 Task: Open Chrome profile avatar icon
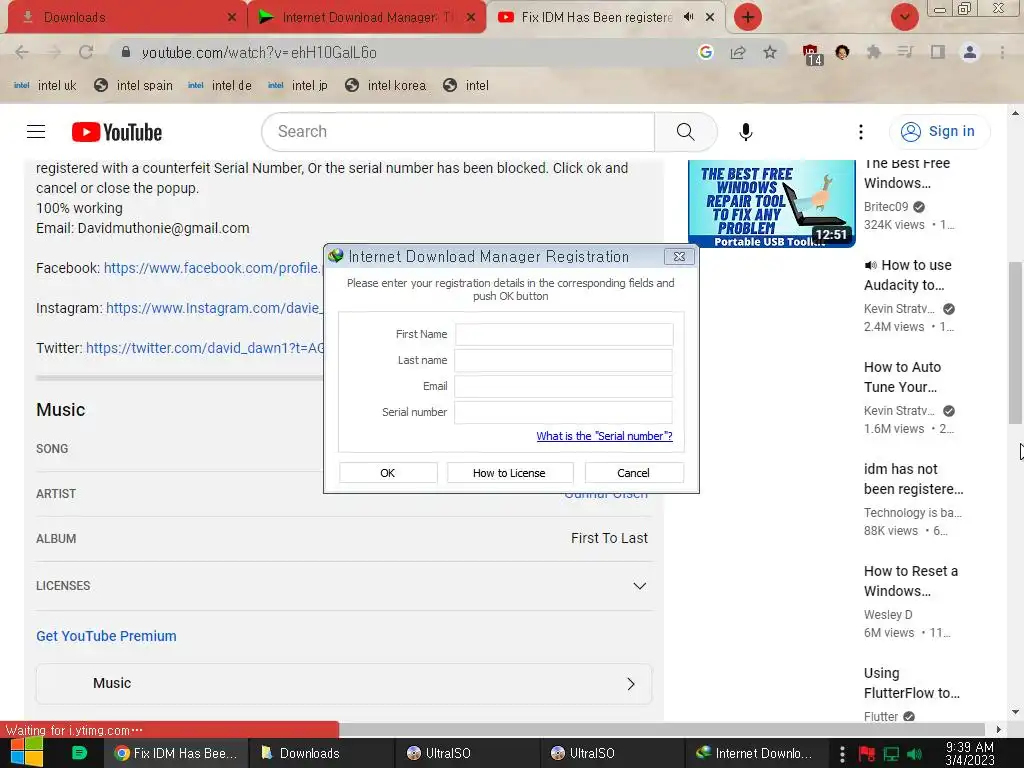pos(970,52)
